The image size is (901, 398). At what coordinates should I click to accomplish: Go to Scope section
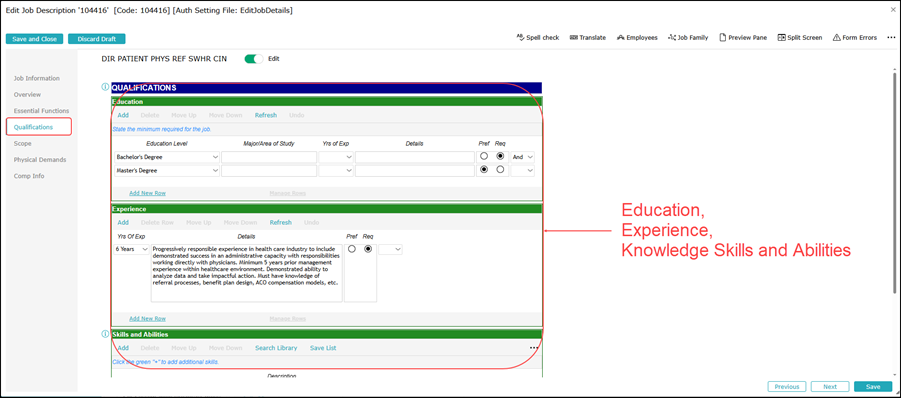tap(22, 144)
